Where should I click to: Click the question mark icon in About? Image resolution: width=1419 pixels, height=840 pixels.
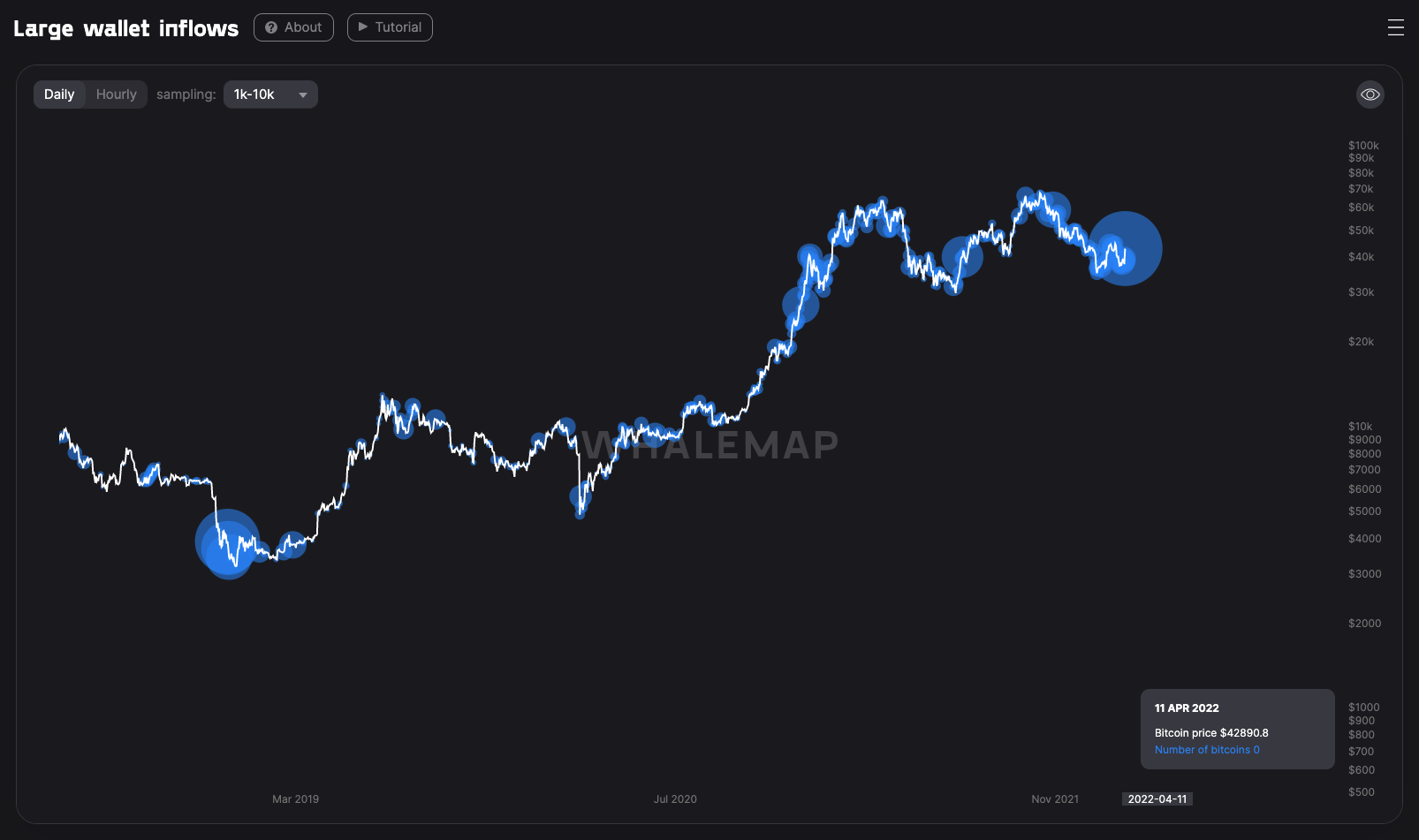pos(271,27)
